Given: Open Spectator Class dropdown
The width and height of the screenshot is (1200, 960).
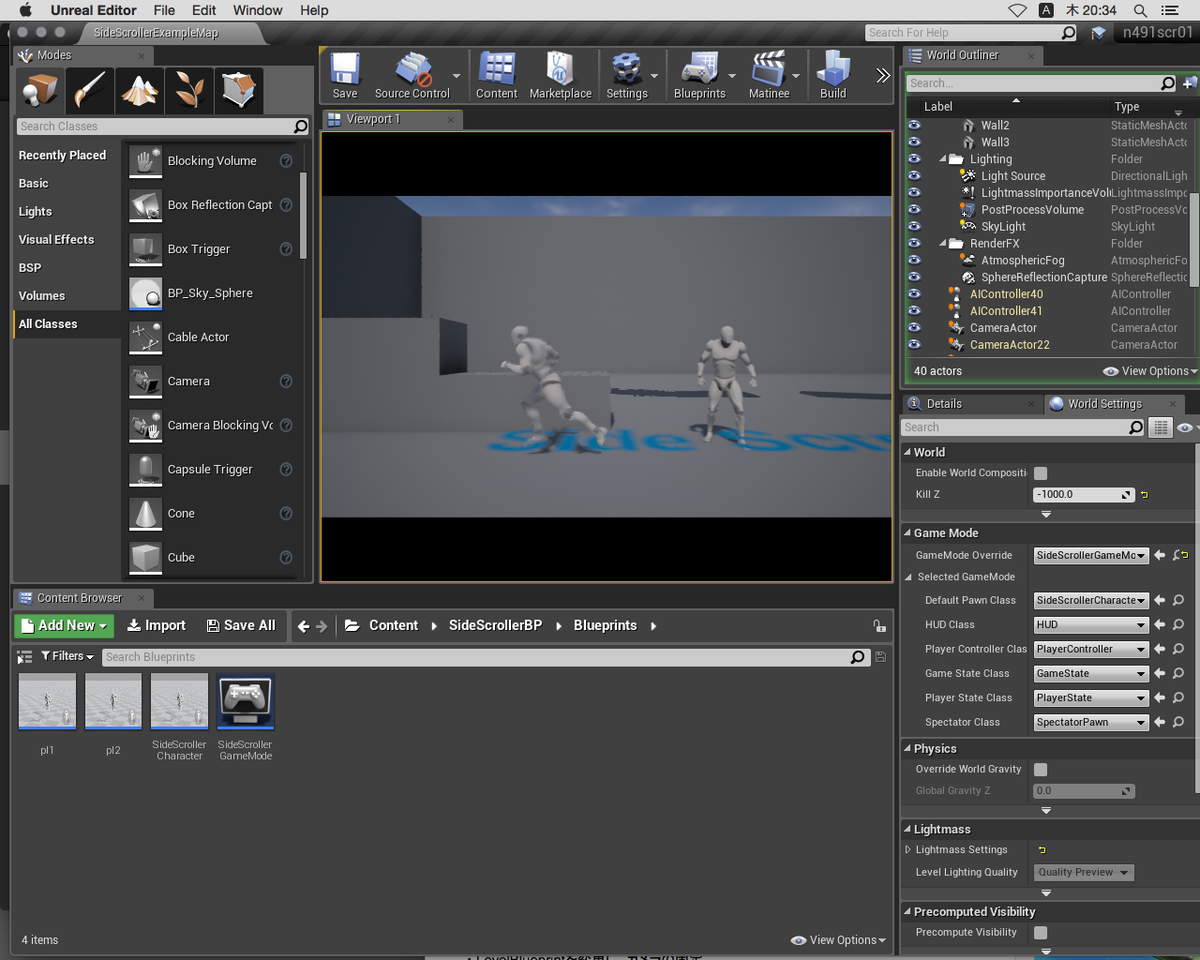Looking at the screenshot, I should [x=1091, y=723].
